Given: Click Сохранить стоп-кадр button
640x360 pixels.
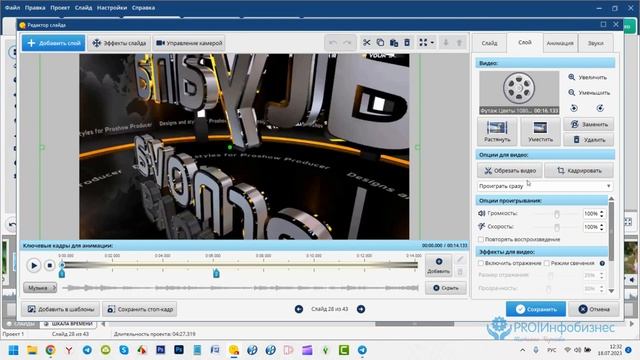Looking at the screenshot, I should (x=140, y=309).
